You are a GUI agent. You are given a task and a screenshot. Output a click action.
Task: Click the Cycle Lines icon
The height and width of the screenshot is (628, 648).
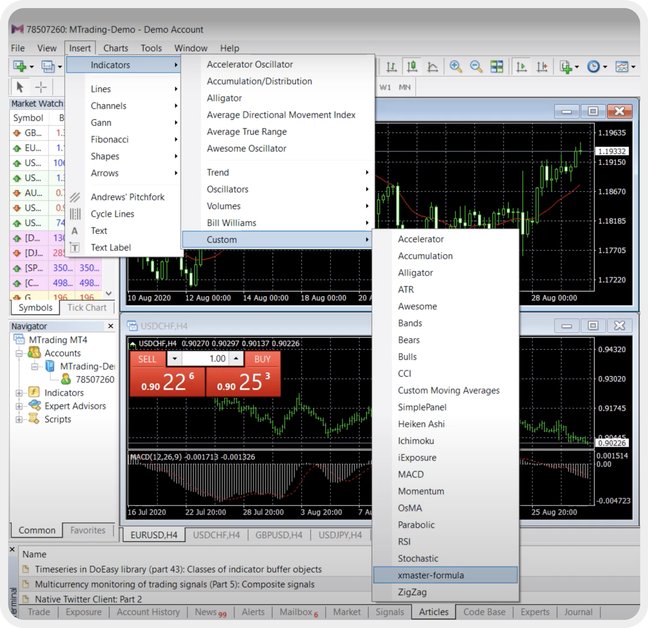tap(75, 214)
